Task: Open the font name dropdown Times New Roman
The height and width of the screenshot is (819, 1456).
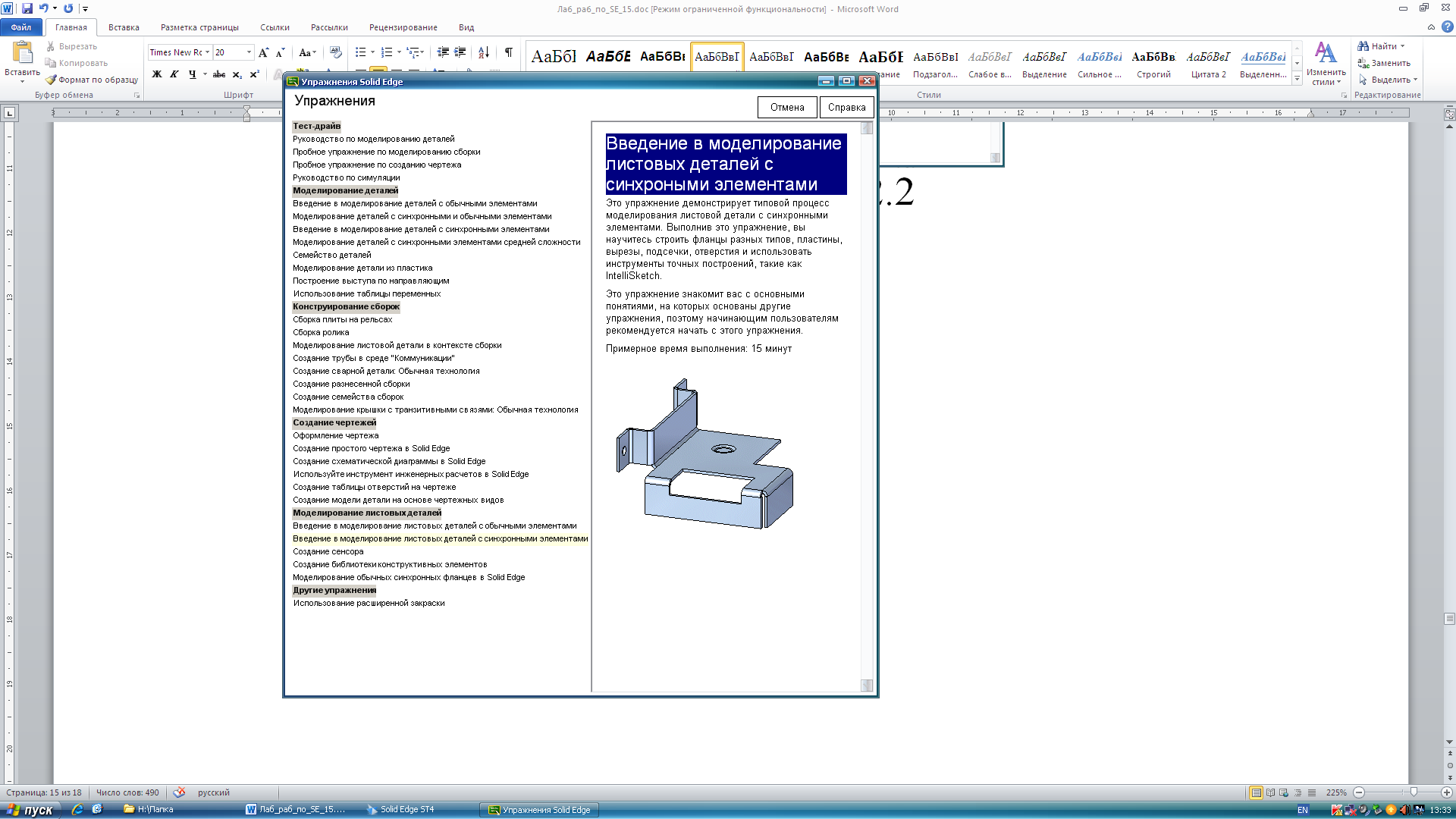Action: (207, 52)
